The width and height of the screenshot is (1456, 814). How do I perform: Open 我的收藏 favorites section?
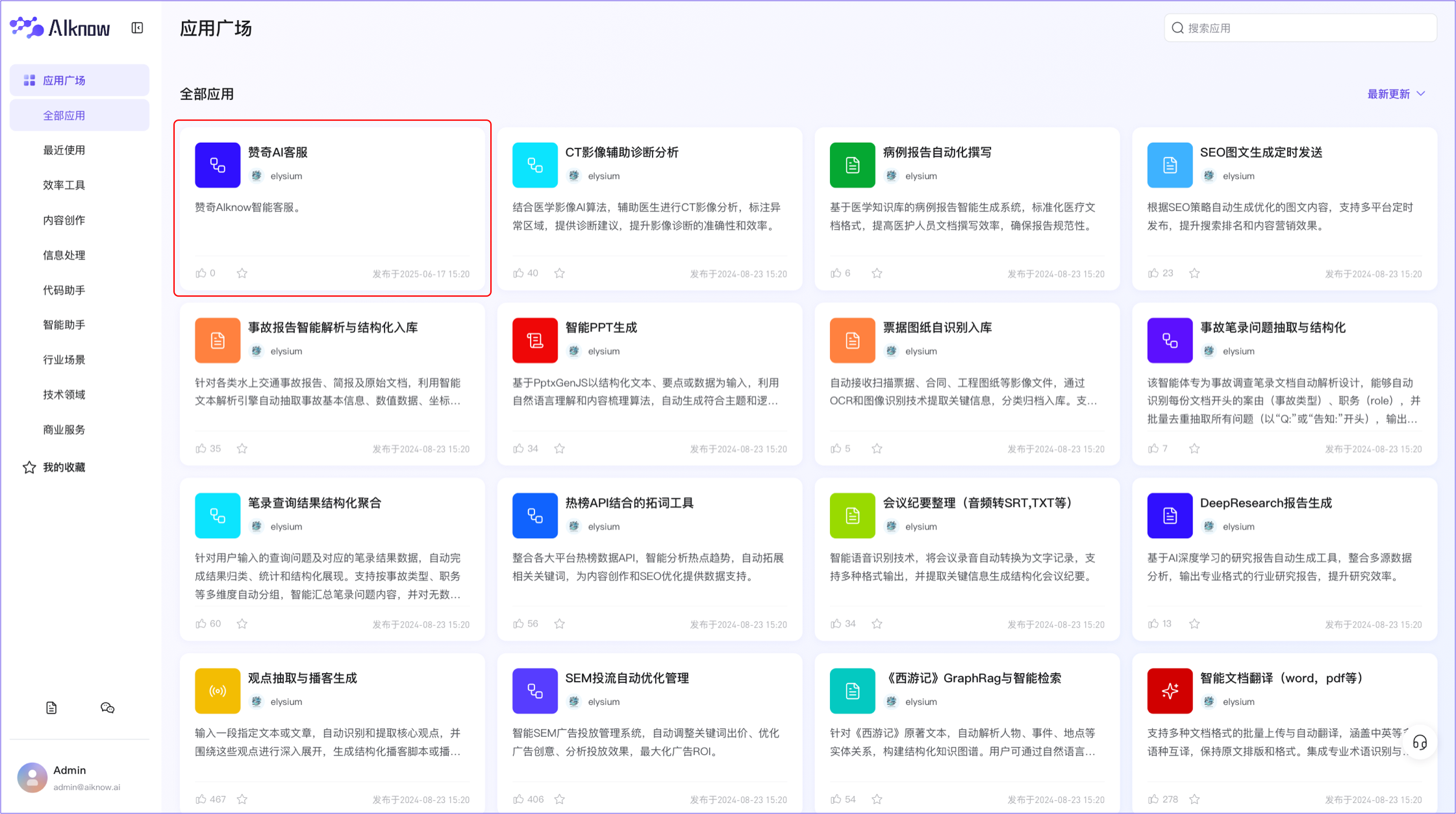pos(64,467)
